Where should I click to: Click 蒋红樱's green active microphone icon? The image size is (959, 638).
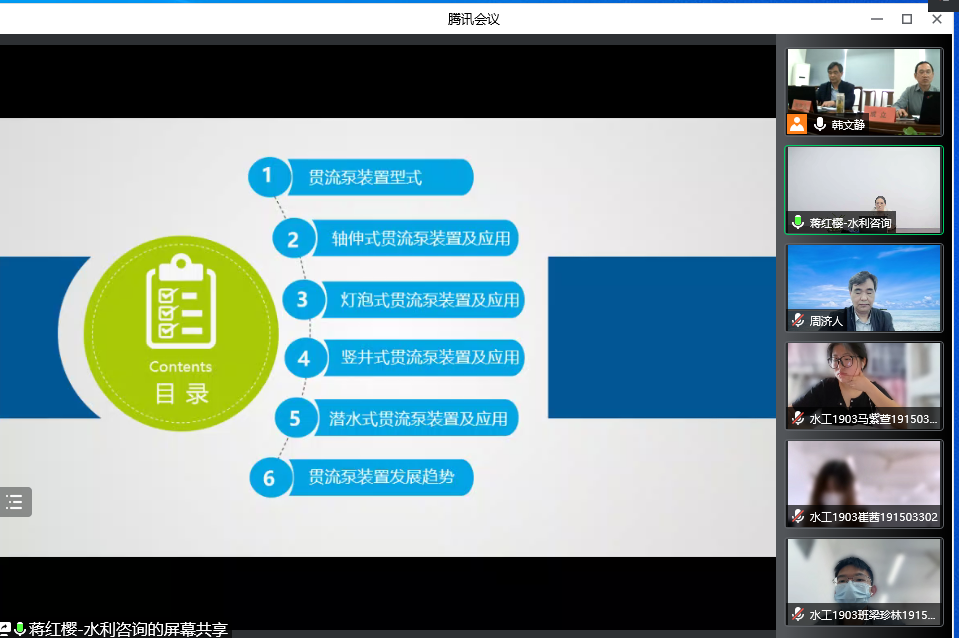798,222
